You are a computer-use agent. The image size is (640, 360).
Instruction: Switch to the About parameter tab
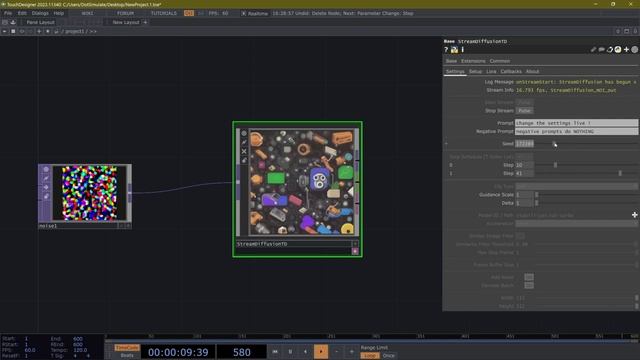[532, 71]
